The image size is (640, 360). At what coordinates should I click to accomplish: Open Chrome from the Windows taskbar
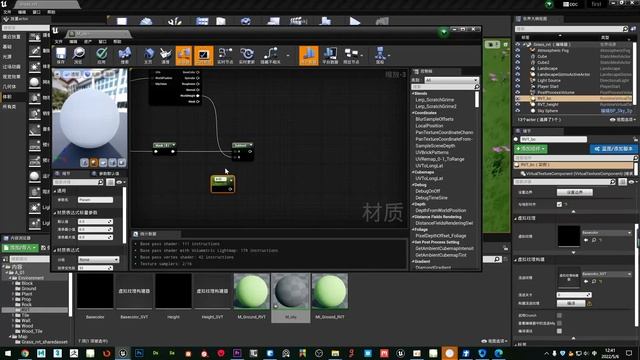[x=25, y=353]
